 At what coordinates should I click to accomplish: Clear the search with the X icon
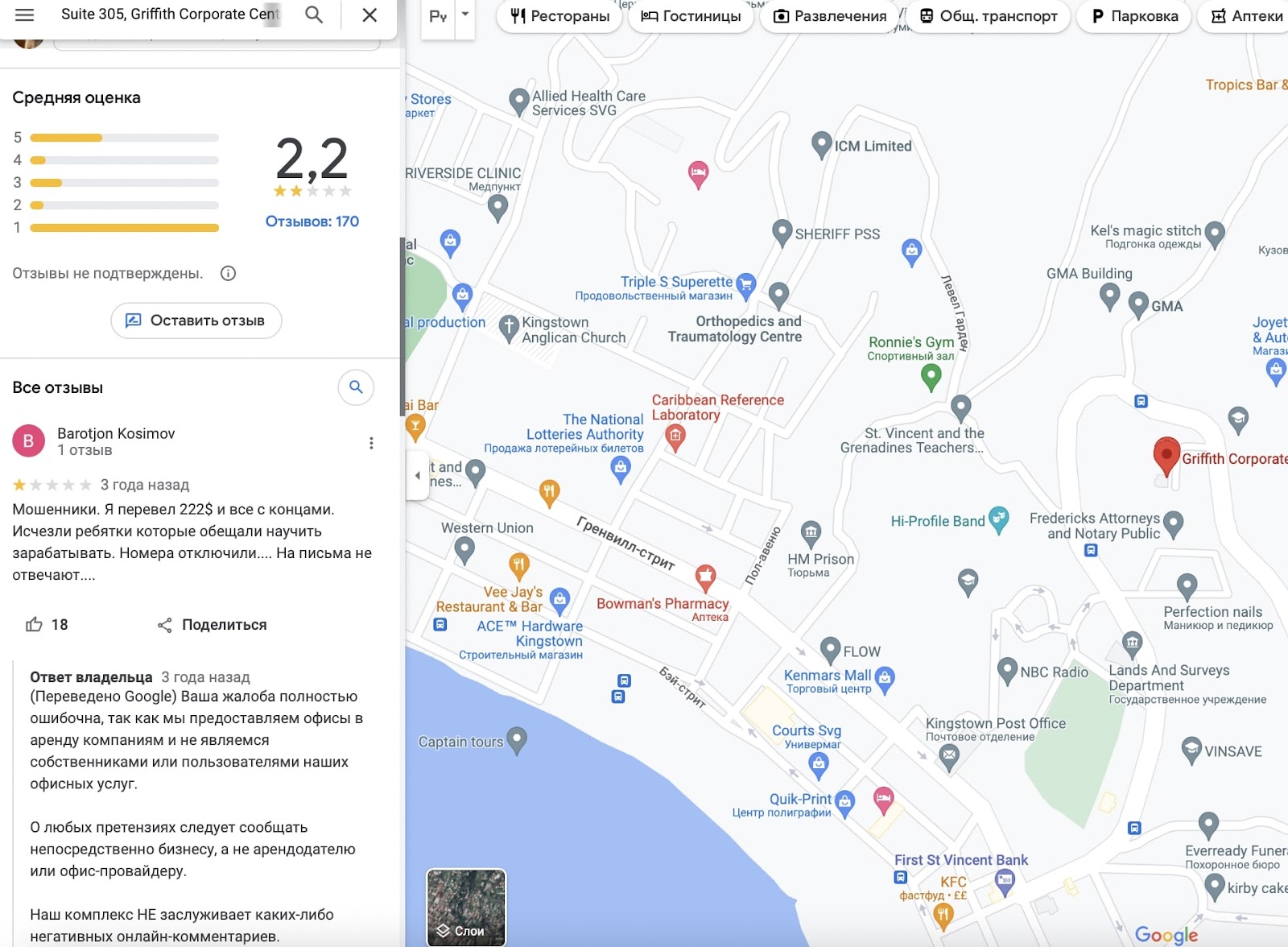click(369, 14)
